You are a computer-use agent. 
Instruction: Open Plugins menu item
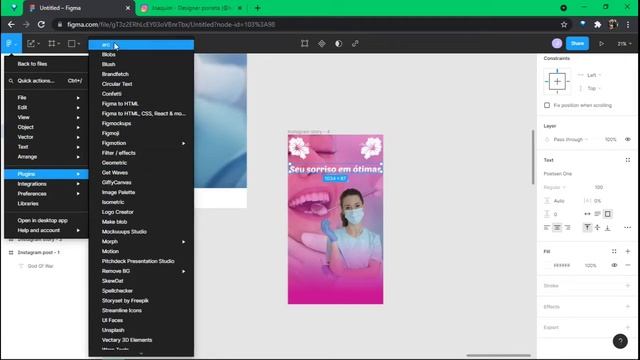point(46,174)
